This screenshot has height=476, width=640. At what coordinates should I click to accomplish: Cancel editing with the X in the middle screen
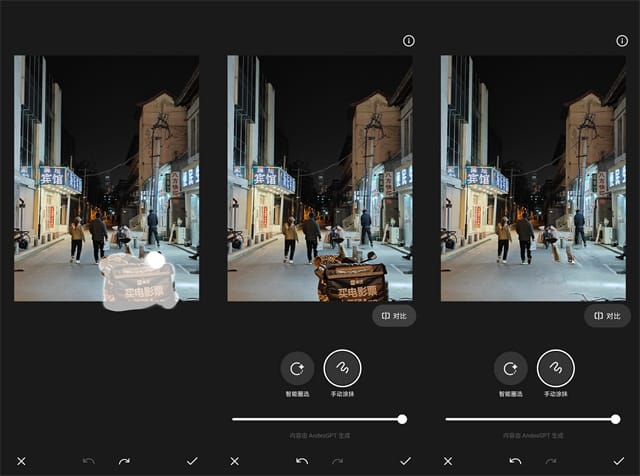pyautogui.click(x=234, y=461)
